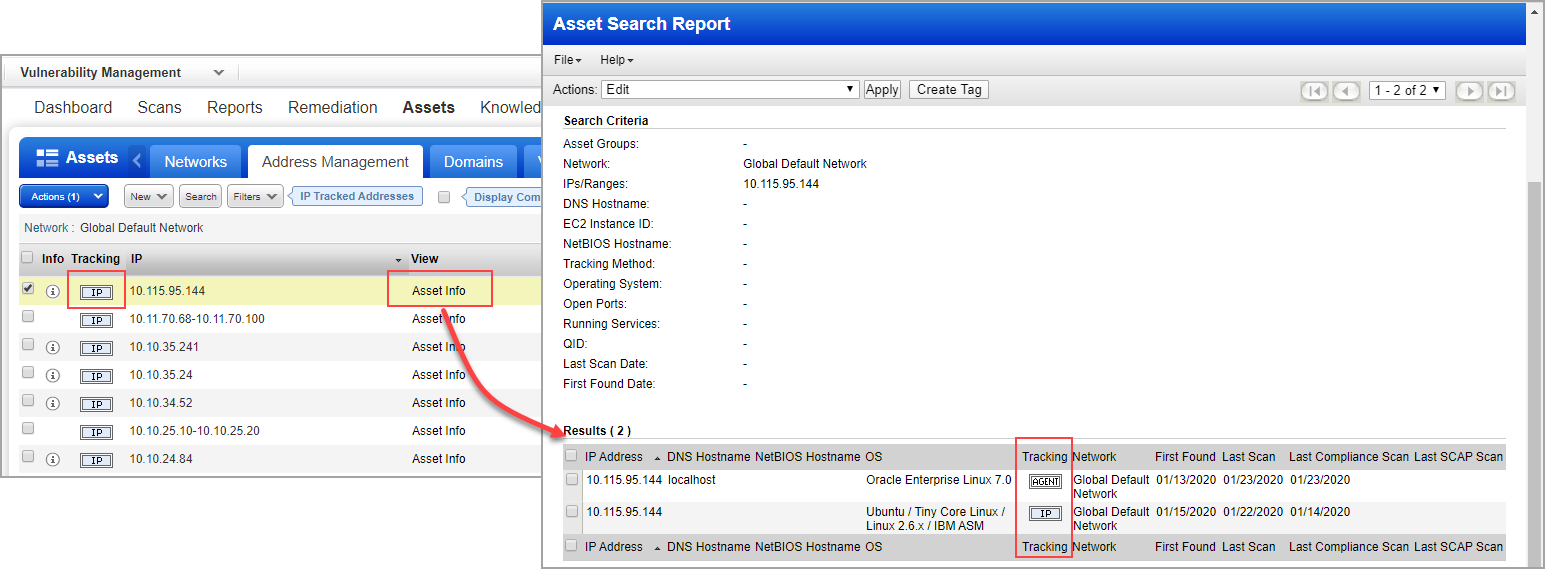Sort results by Last Scan column header

pyautogui.click(x=1249, y=456)
